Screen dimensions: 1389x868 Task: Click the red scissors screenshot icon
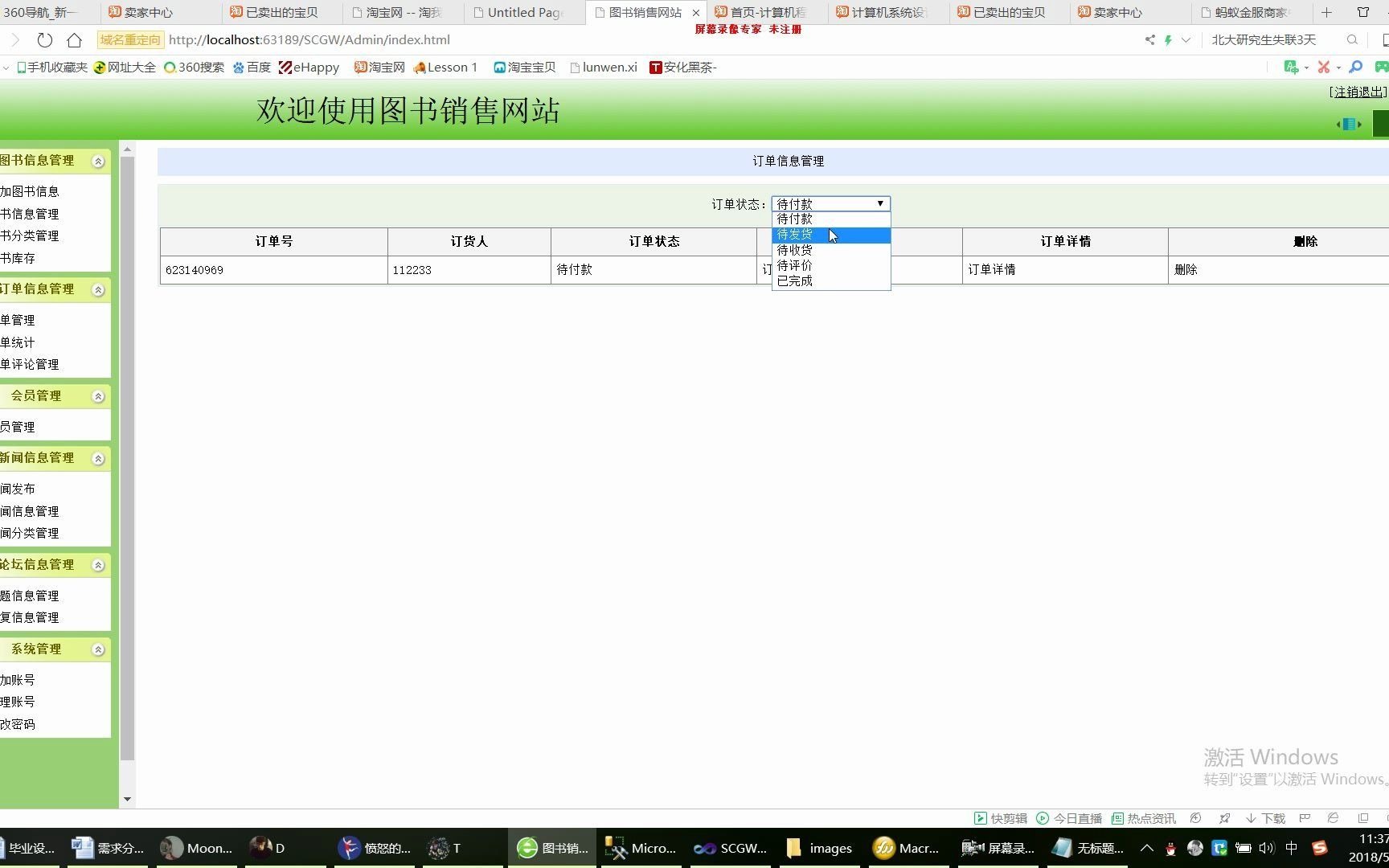pos(1323,67)
